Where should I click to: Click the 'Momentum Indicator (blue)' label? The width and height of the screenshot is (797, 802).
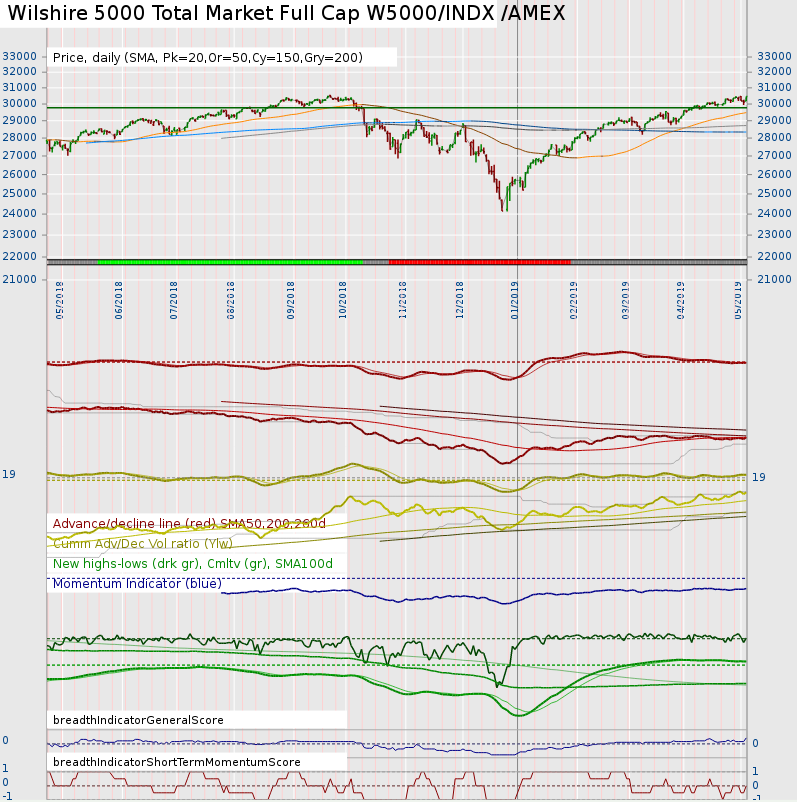coord(137,584)
